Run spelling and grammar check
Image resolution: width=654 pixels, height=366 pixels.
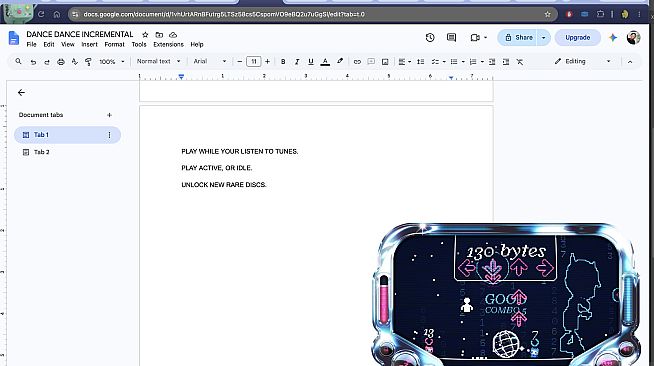tap(75, 62)
